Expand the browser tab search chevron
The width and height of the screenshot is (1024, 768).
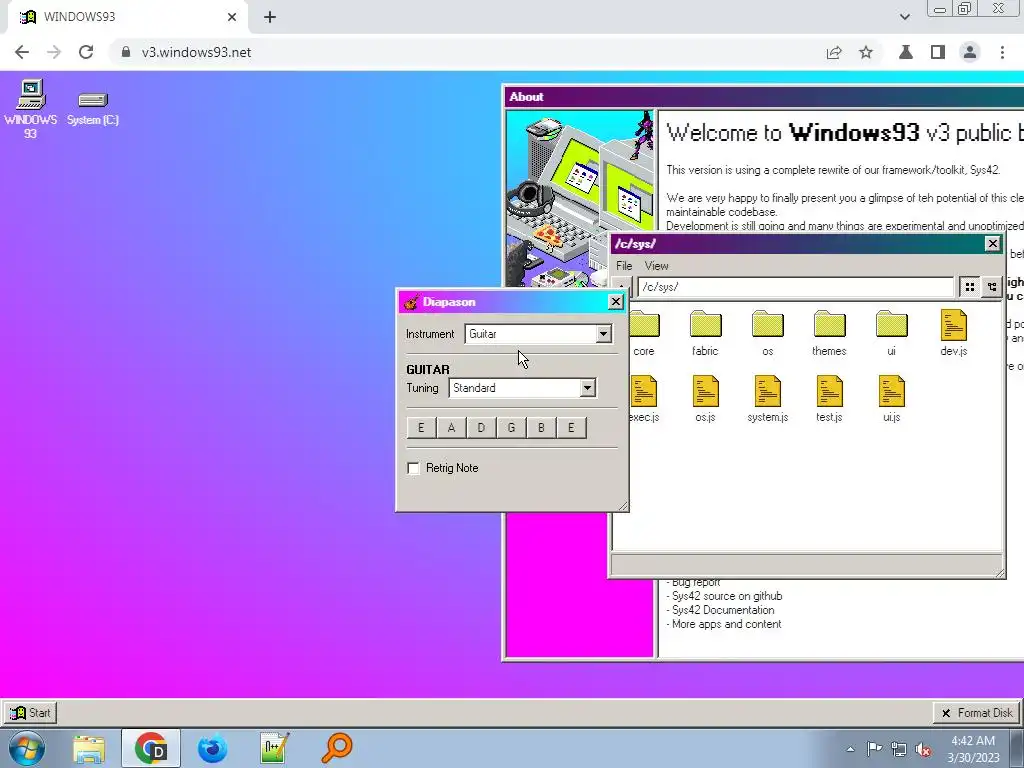(904, 17)
